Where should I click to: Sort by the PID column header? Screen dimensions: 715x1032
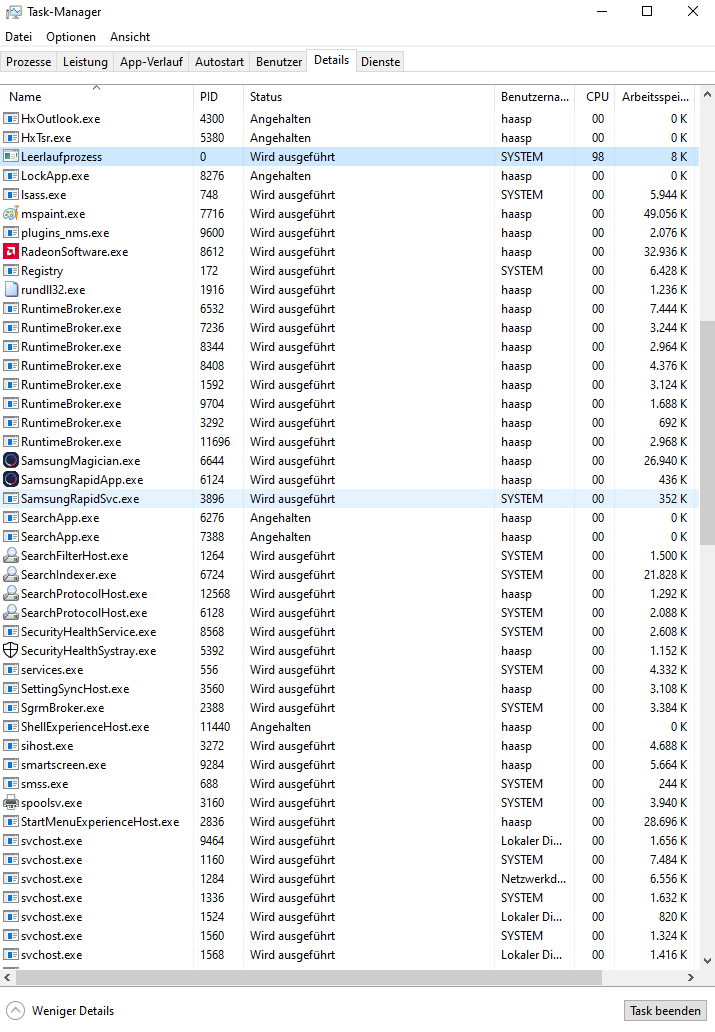[219, 97]
